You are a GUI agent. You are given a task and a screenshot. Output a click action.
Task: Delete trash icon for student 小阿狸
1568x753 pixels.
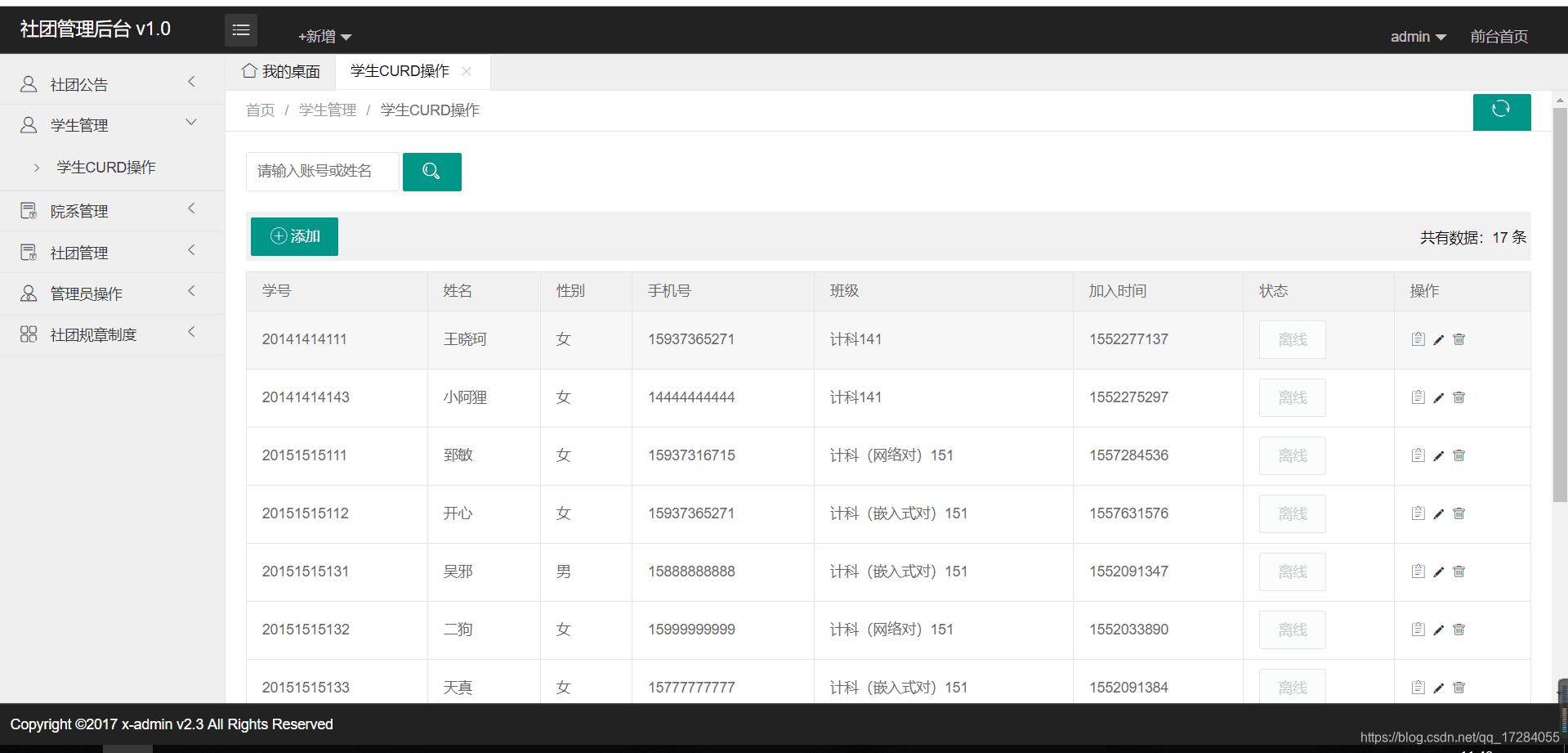tap(1459, 397)
